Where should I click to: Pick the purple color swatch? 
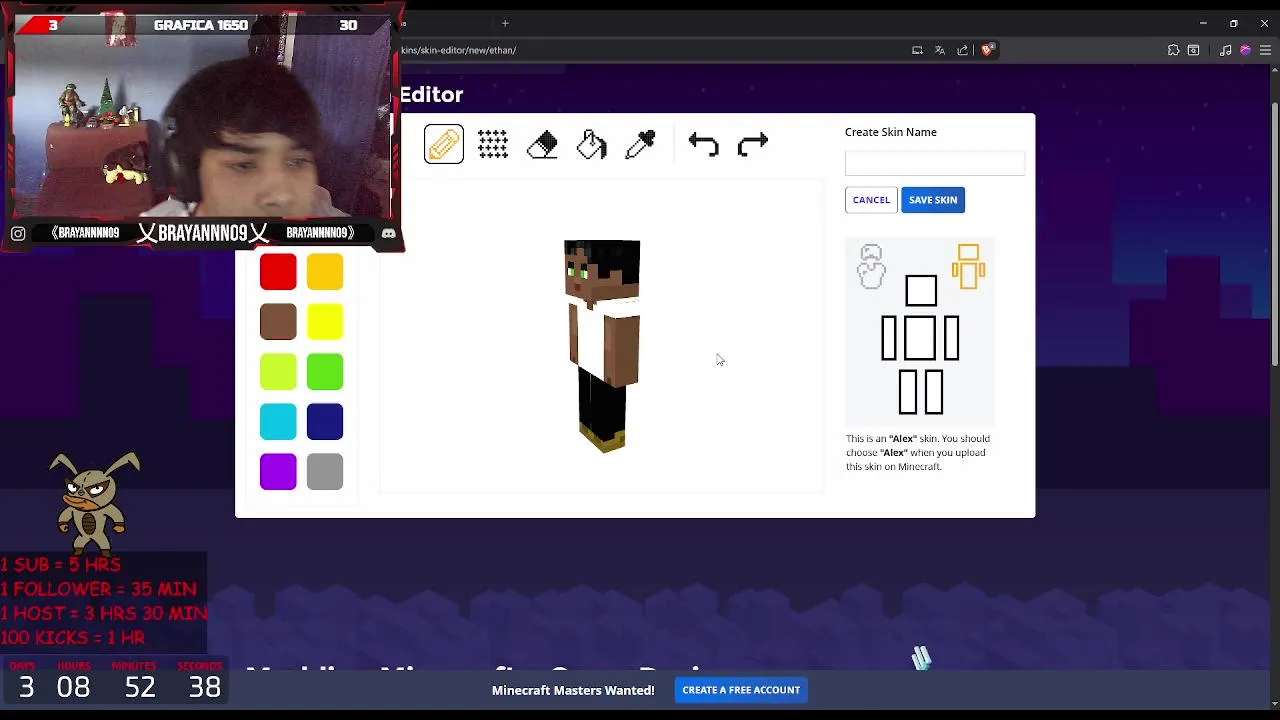tap(278, 472)
